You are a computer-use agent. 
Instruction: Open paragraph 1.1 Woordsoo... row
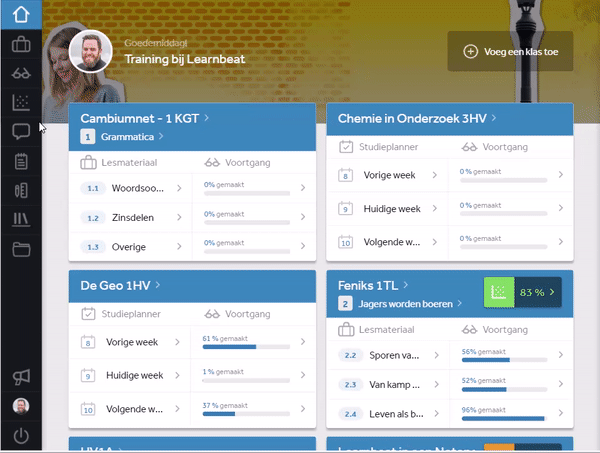click(130, 188)
